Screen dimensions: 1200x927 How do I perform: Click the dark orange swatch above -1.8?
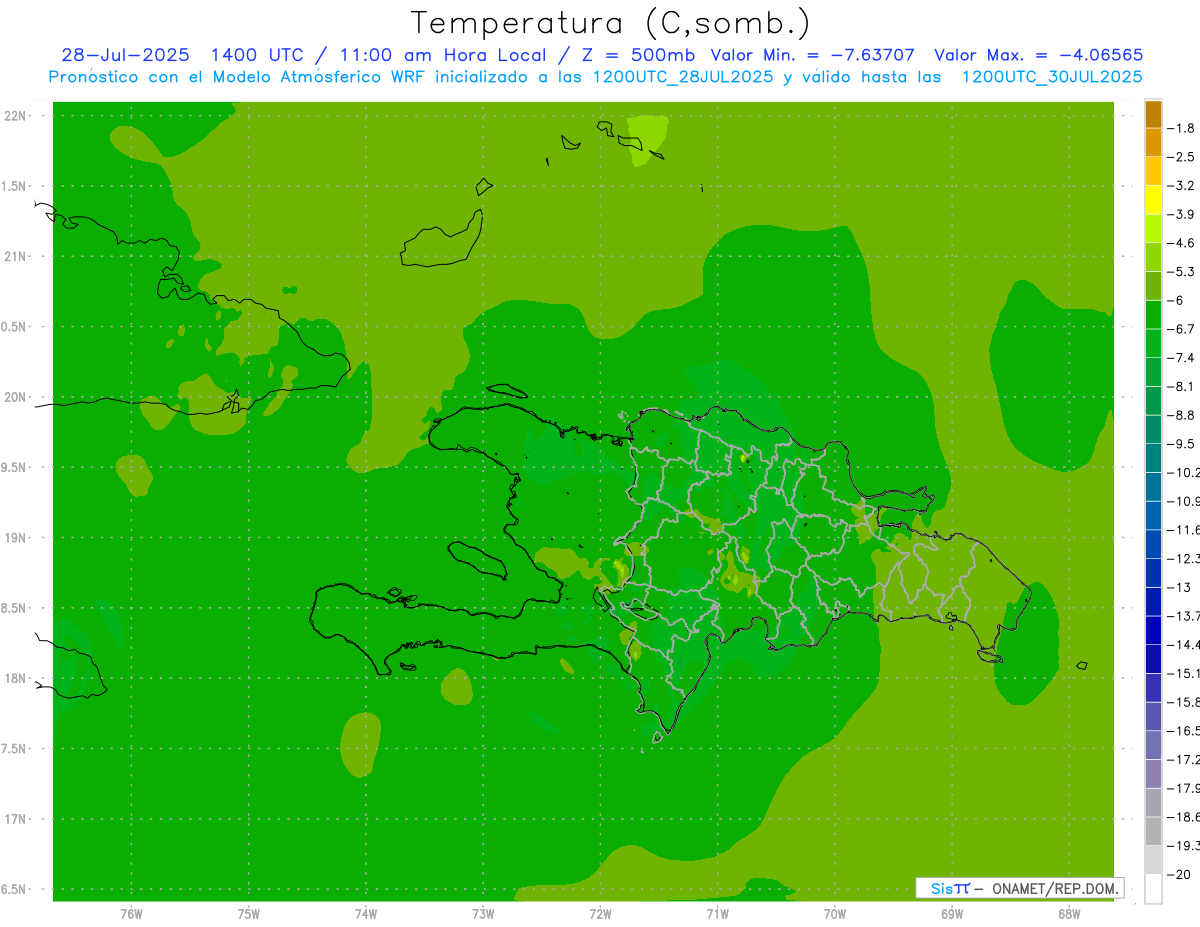(x=1153, y=114)
